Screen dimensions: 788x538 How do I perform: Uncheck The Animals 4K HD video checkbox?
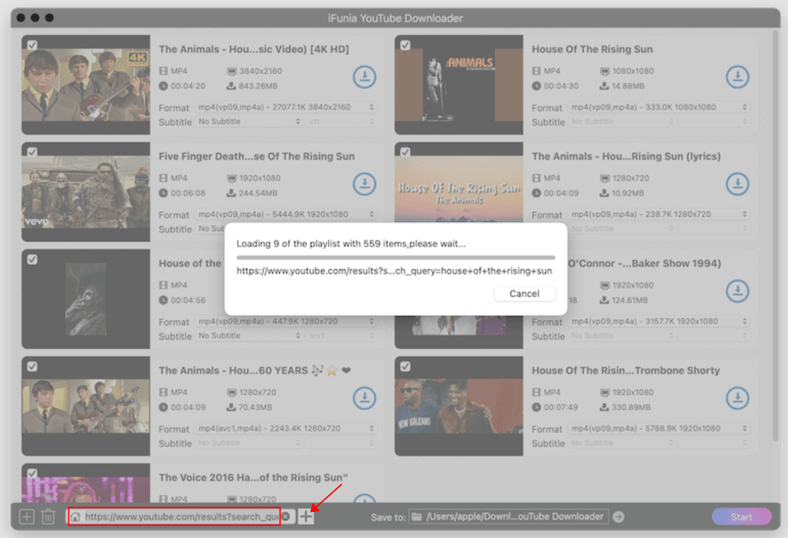(x=32, y=45)
